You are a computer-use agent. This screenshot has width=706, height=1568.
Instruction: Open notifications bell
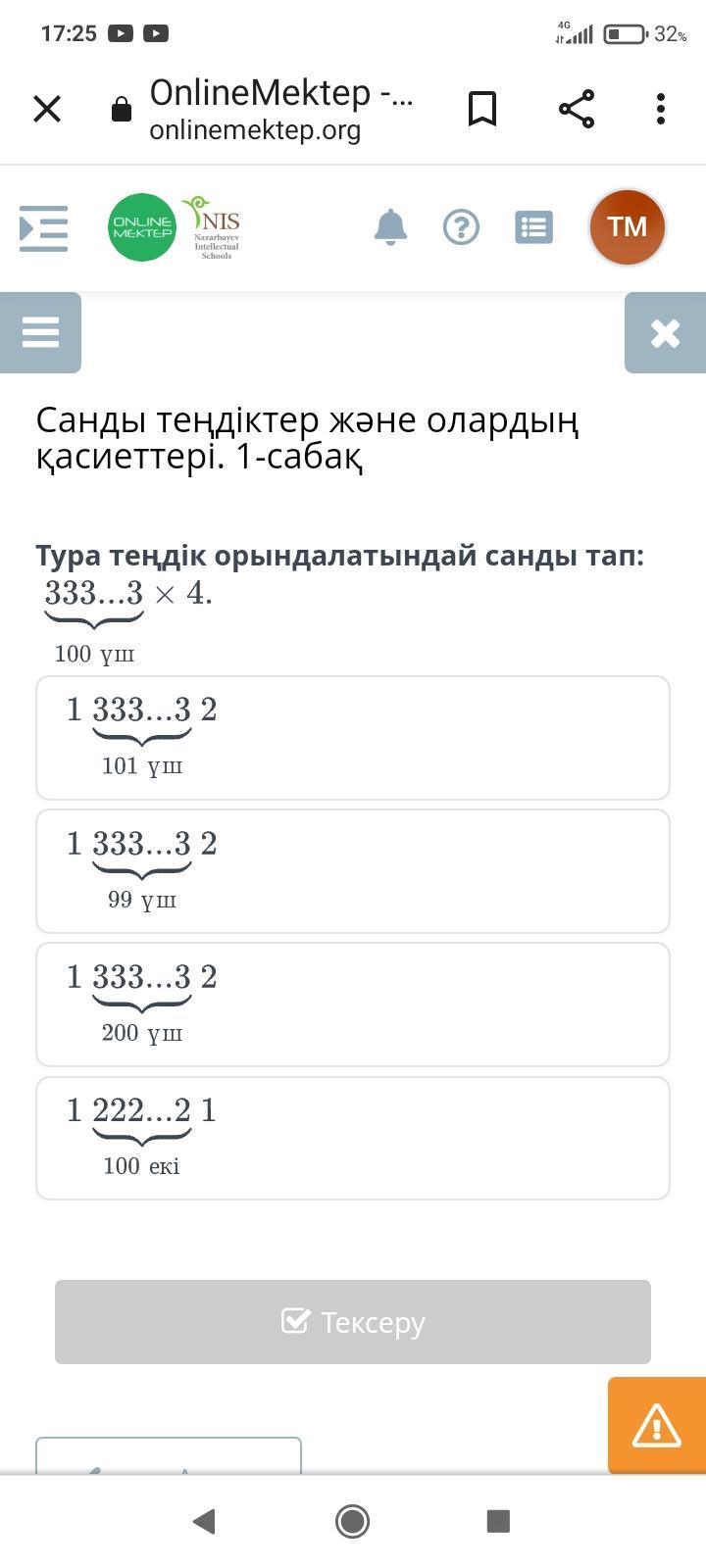pyautogui.click(x=390, y=227)
